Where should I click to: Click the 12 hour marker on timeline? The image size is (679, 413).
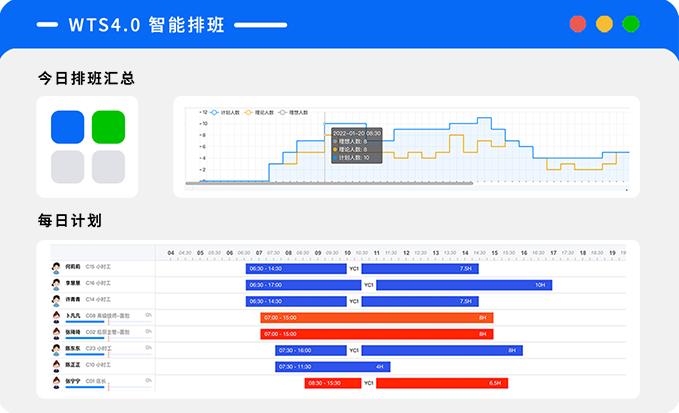tap(406, 253)
